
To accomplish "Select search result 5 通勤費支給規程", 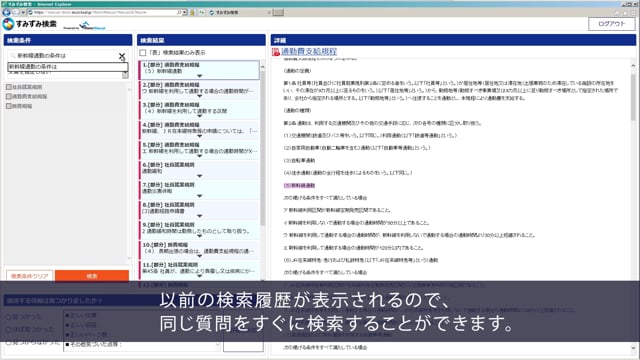I will pyautogui.click(x=199, y=150).
